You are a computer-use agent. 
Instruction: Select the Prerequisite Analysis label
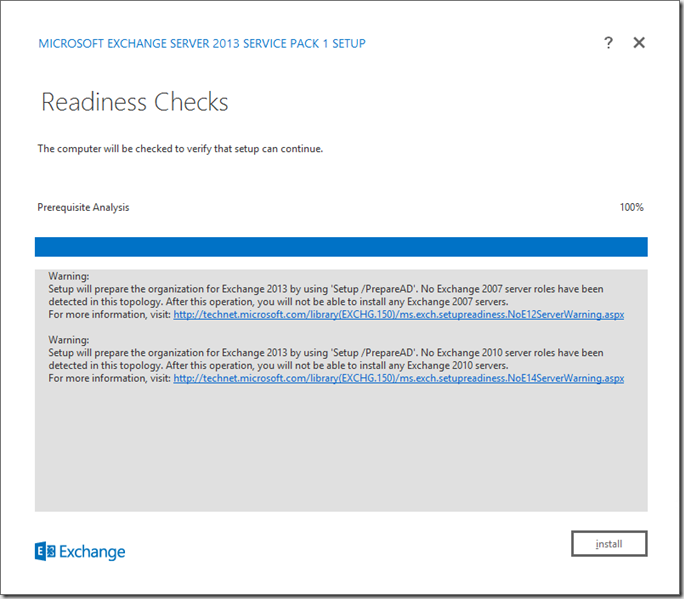83,207
